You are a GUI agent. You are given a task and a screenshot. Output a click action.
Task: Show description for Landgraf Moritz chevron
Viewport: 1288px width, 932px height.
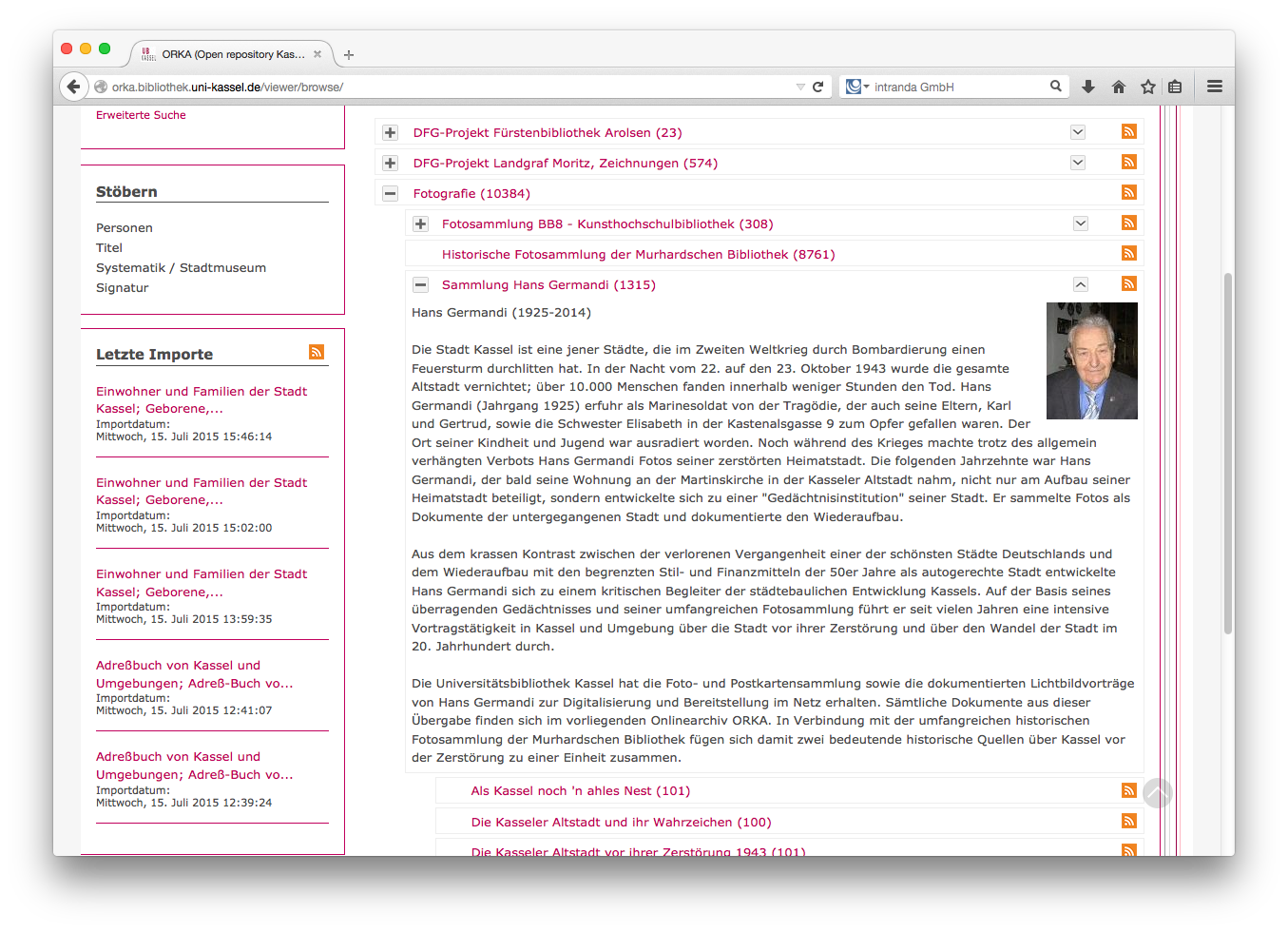pyautogui.click(x=1078, y=163)
